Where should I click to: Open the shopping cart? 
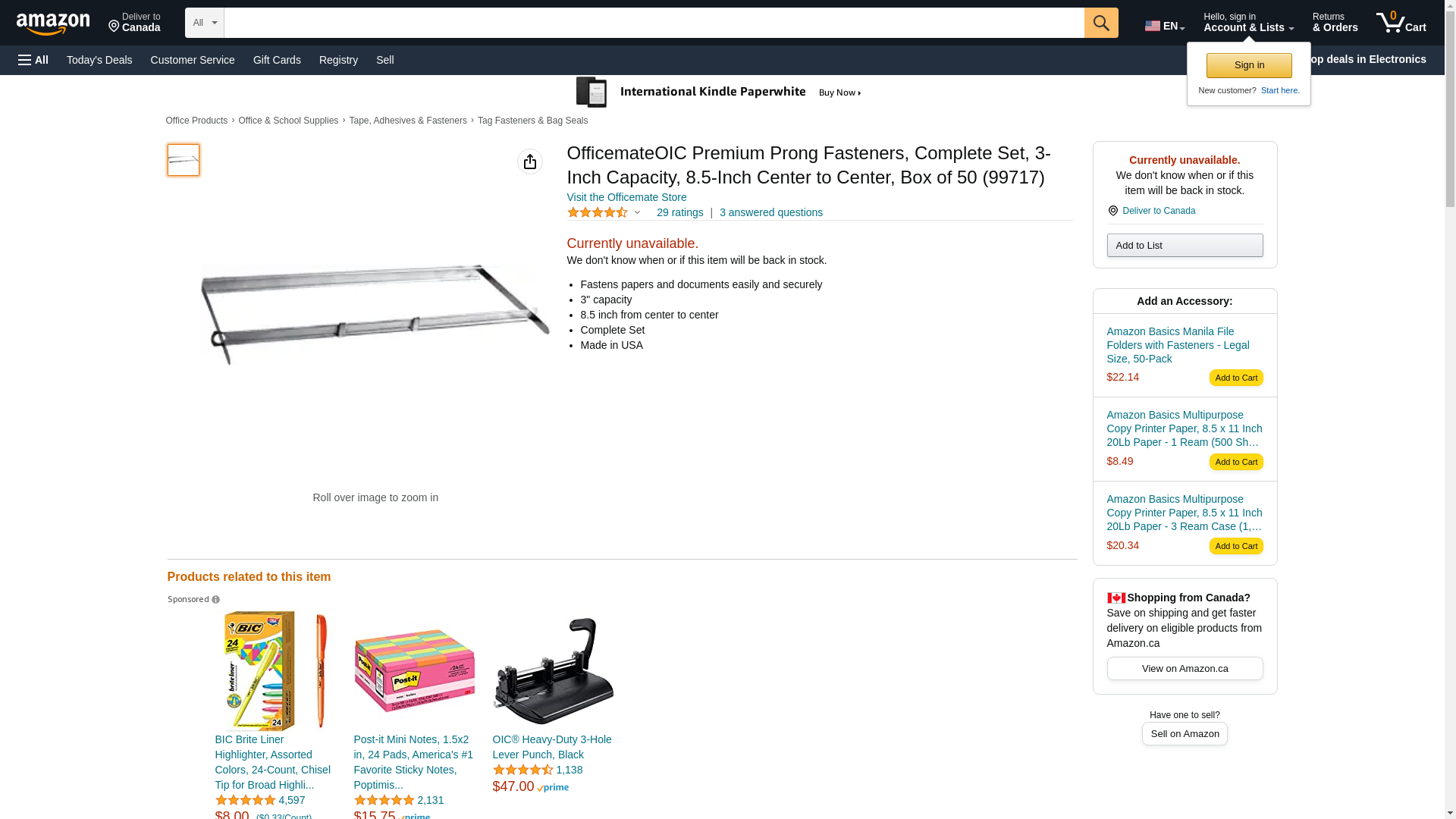[x=1401, y=23]
